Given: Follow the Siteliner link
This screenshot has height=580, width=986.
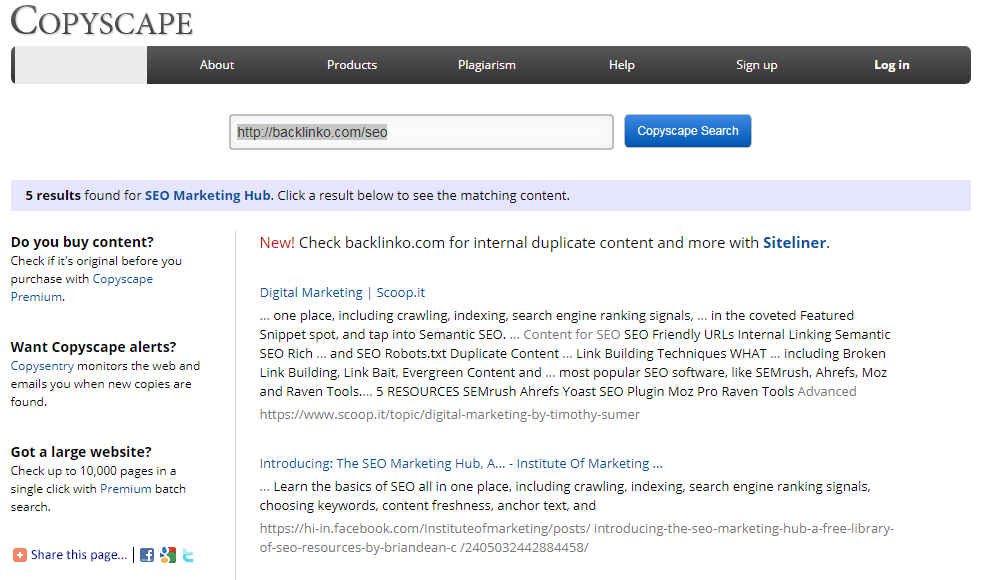Looking at the screenshot, I should [x=794, y=243].
